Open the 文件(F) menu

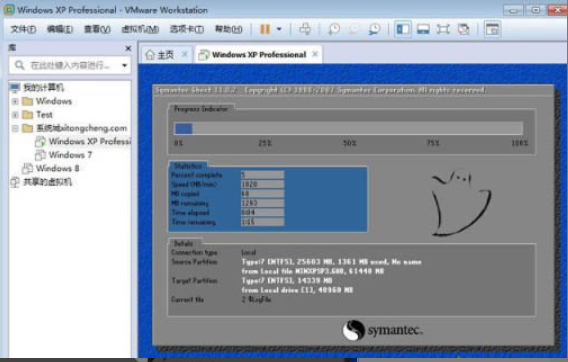tap(23, 29)
